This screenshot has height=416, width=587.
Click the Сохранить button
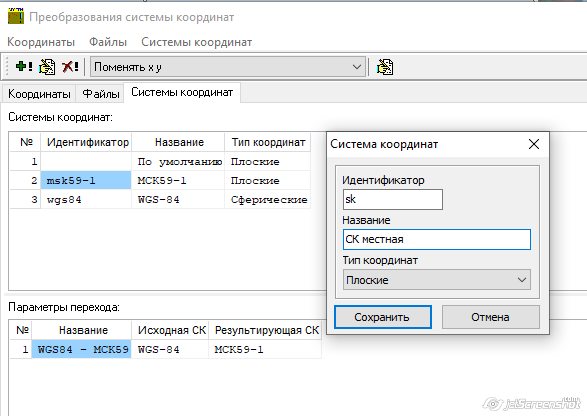(382, 317)
